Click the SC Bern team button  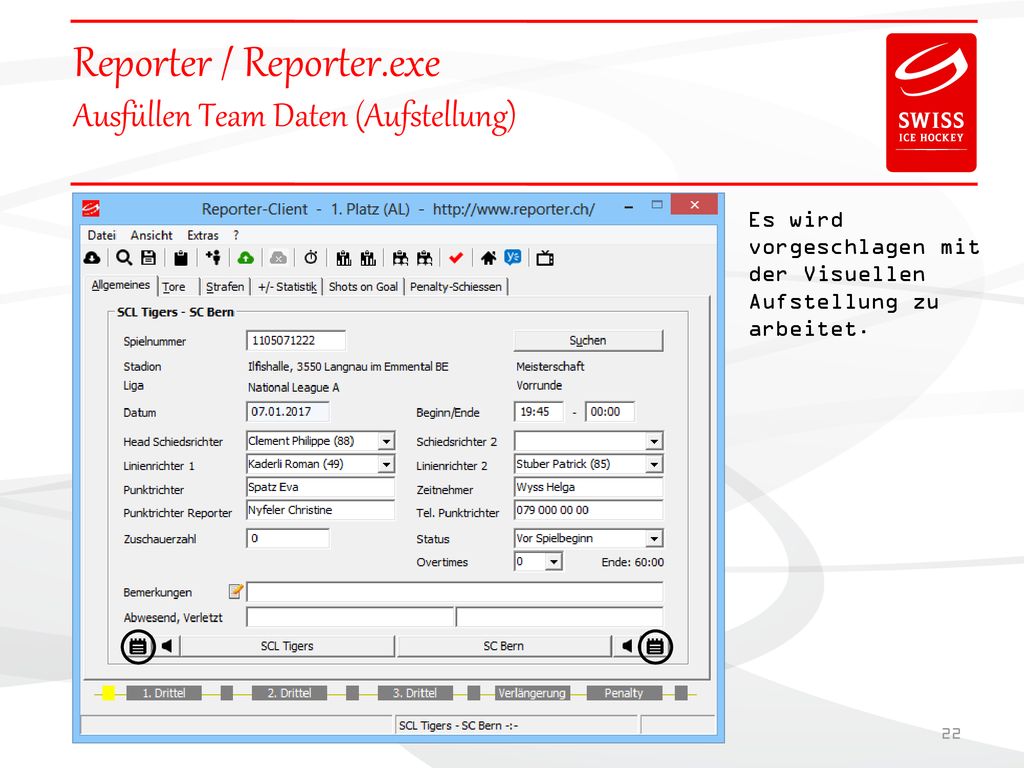coord(504,646)
